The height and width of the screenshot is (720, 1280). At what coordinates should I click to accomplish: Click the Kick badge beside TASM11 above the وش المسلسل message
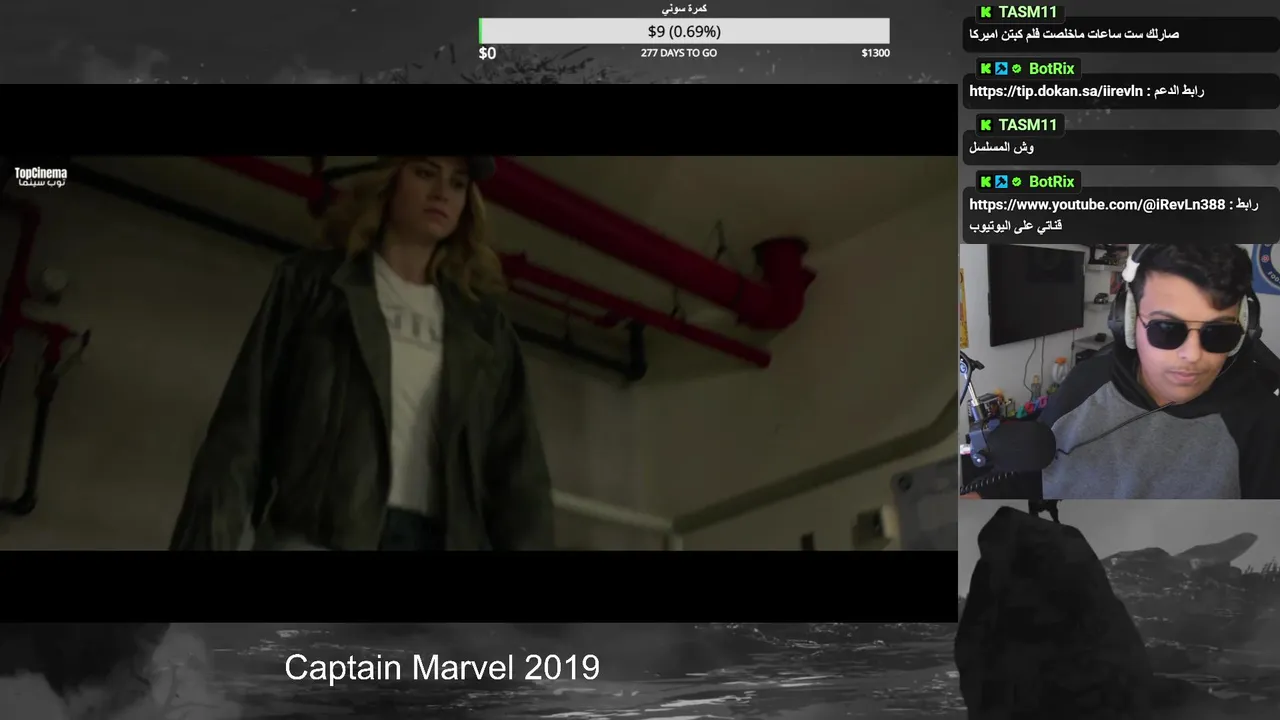click(x=986, y=125)
